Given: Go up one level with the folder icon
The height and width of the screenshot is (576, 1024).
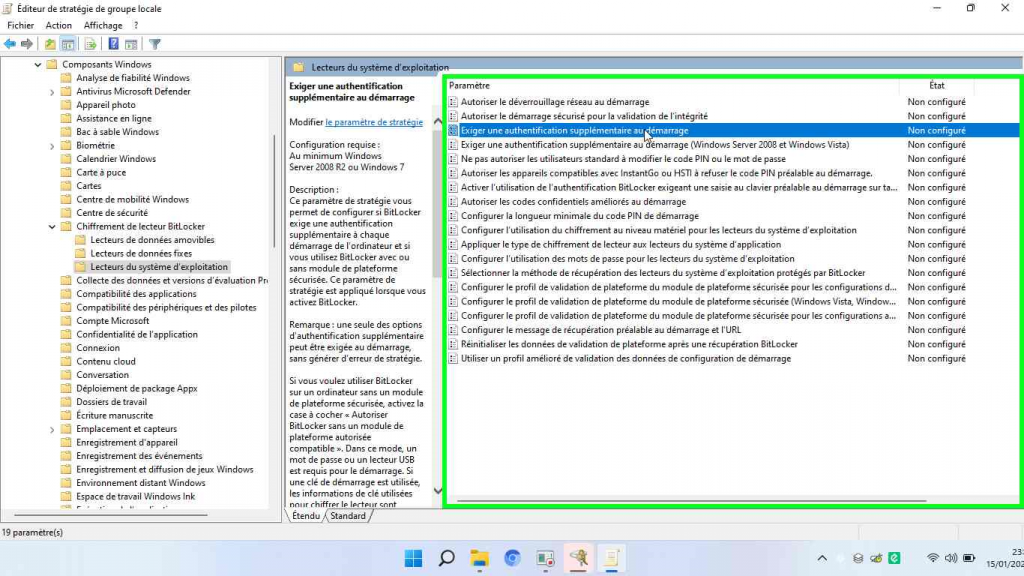Looking at the screenshot, I should click(50, 44).
